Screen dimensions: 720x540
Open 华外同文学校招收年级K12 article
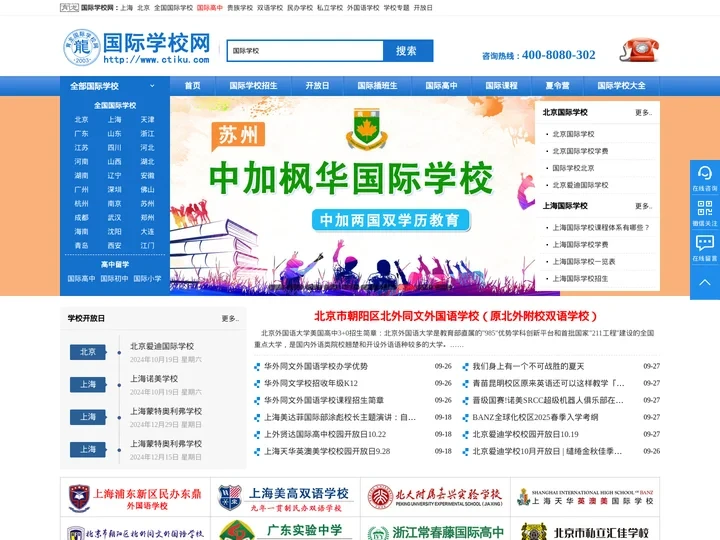pyautogui.click(x=311, y=383)
